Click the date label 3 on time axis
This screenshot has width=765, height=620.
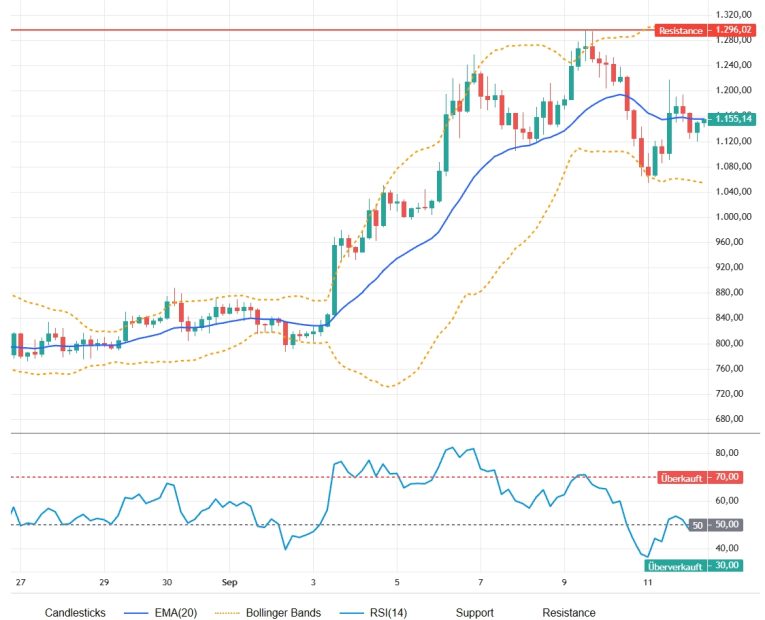coord(313,582)
